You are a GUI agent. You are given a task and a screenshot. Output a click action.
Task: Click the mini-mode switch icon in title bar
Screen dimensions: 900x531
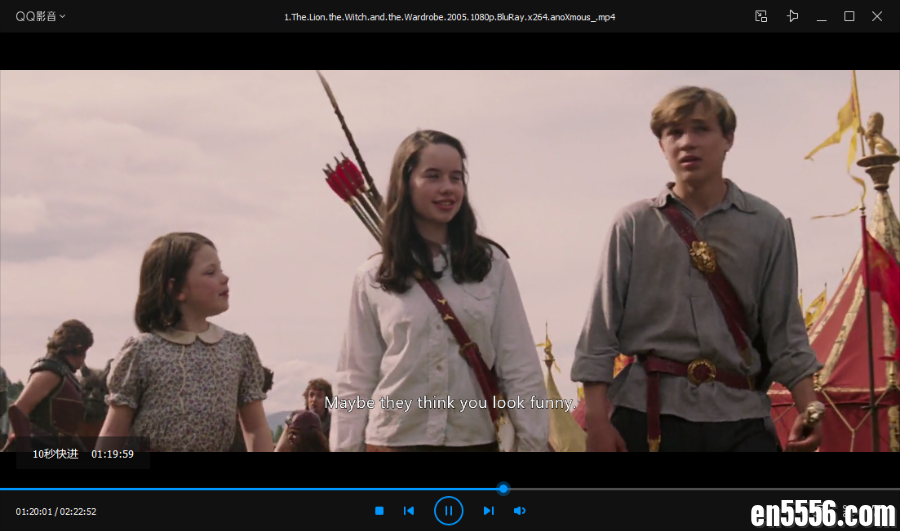[x=761, y=16]
